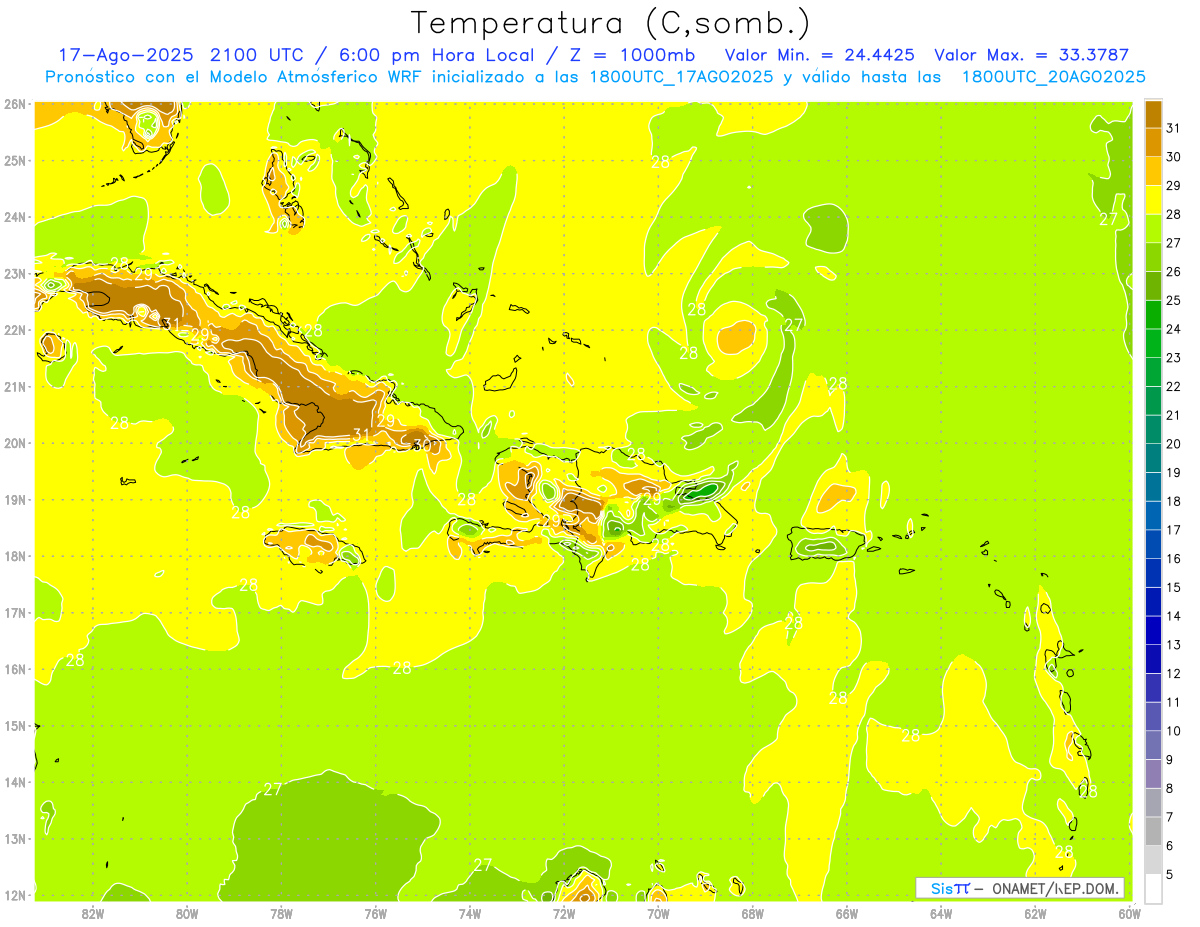
Task: Click the 76W longitude axis label
Action: tap(375, 913)
